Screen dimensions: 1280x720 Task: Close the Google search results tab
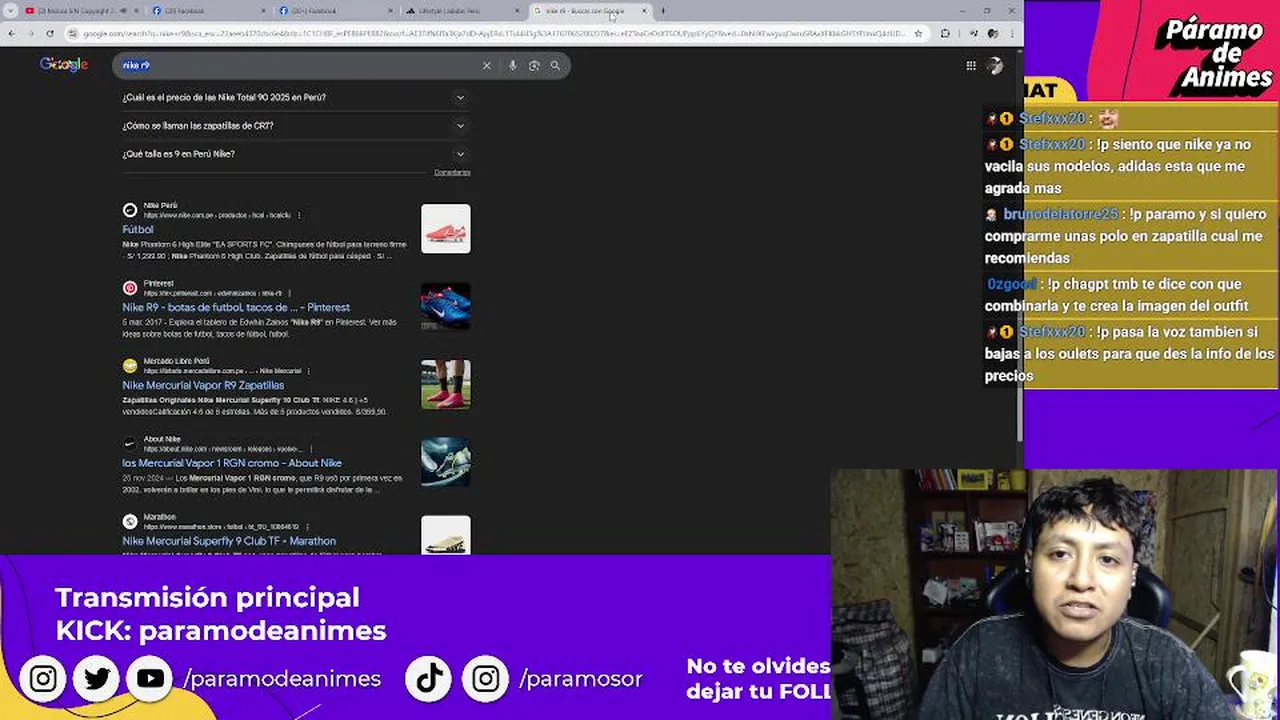pyautogui.click(x=644, y=11)
